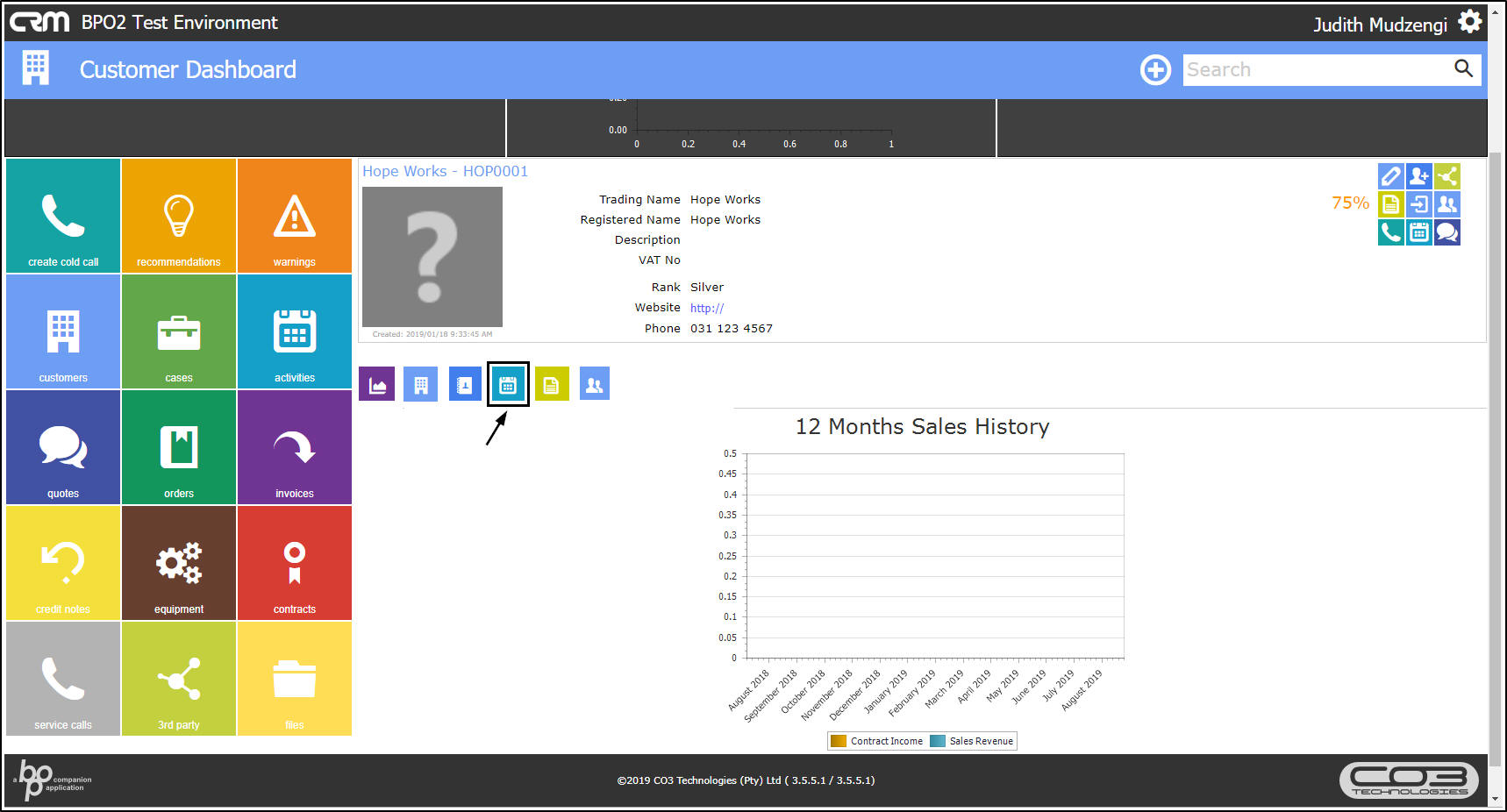Click the Trading Name value Hope Works
The image size is (1507, 812).
click(x=725, y=199)
